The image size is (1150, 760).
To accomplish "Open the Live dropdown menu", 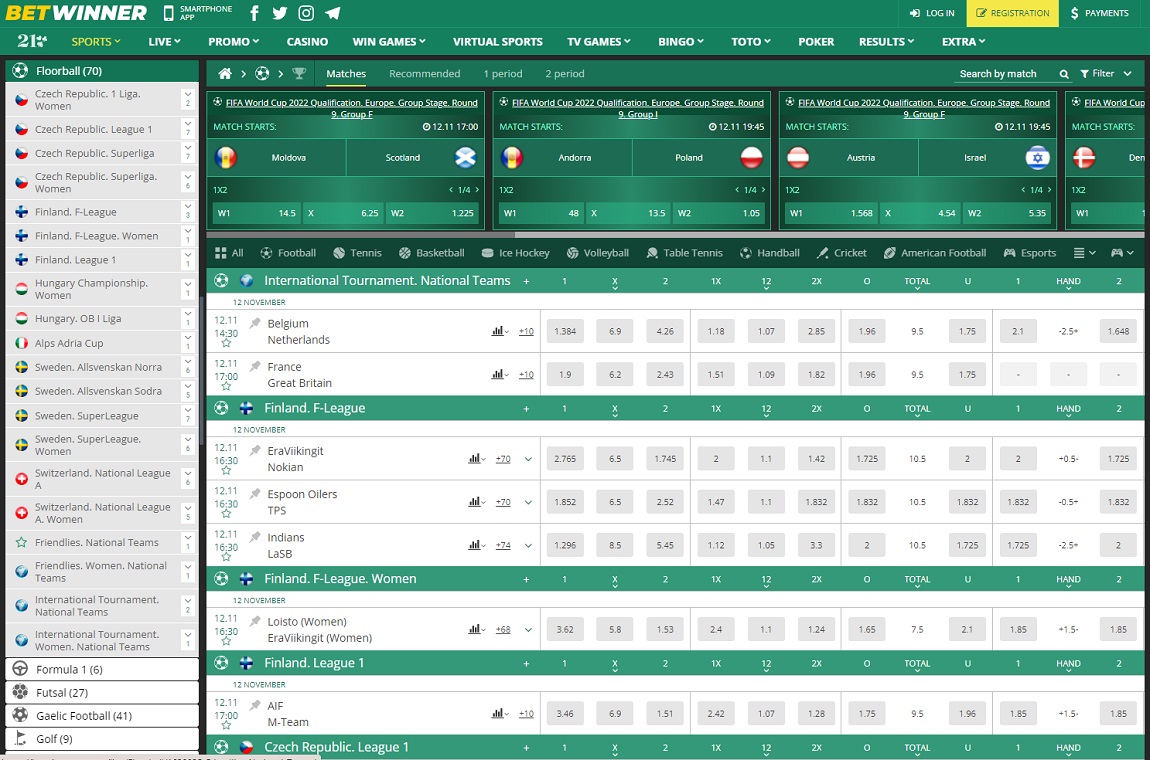I will tap(164, 42).
